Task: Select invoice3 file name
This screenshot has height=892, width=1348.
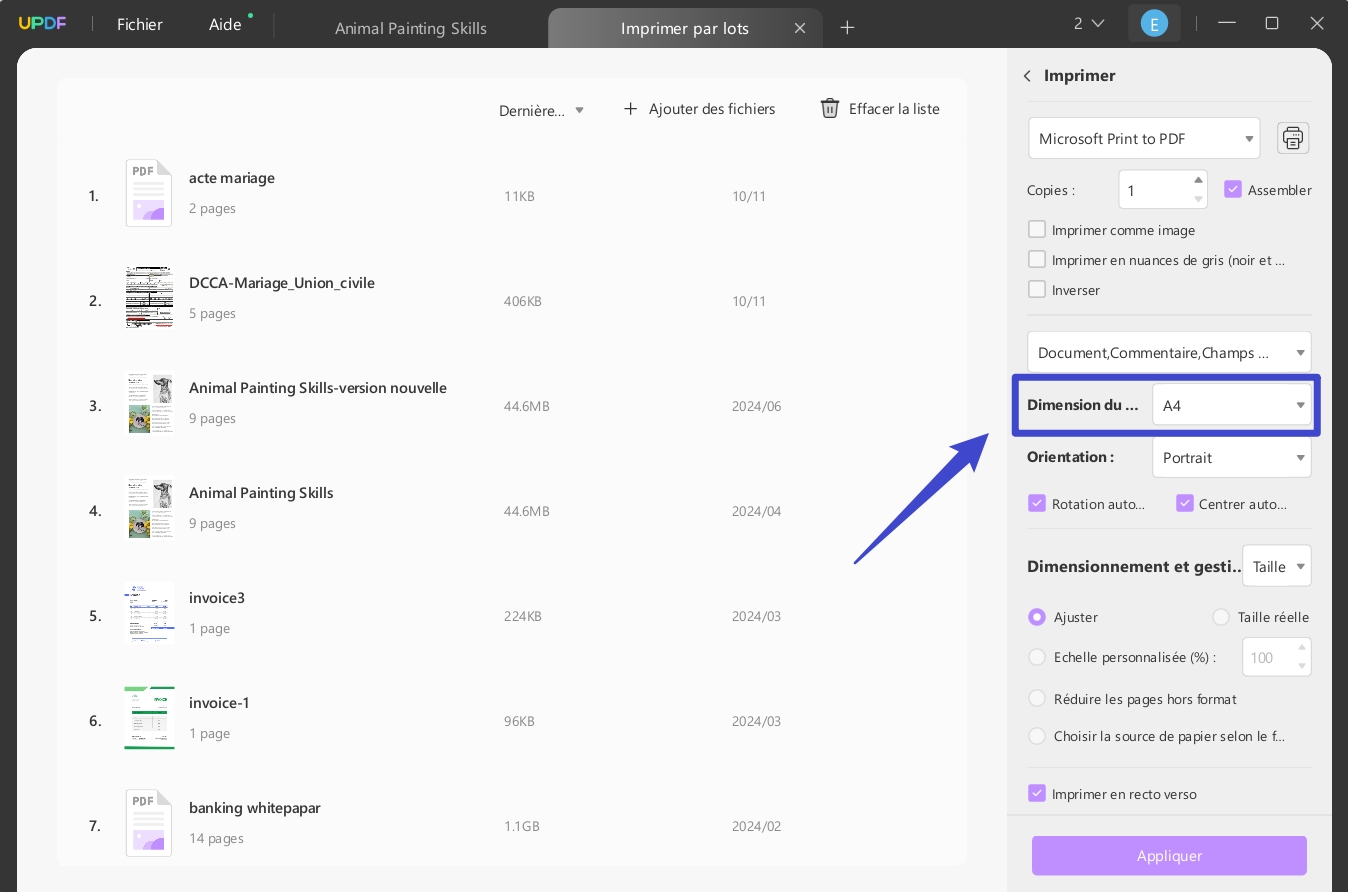Action: [217, 598]
